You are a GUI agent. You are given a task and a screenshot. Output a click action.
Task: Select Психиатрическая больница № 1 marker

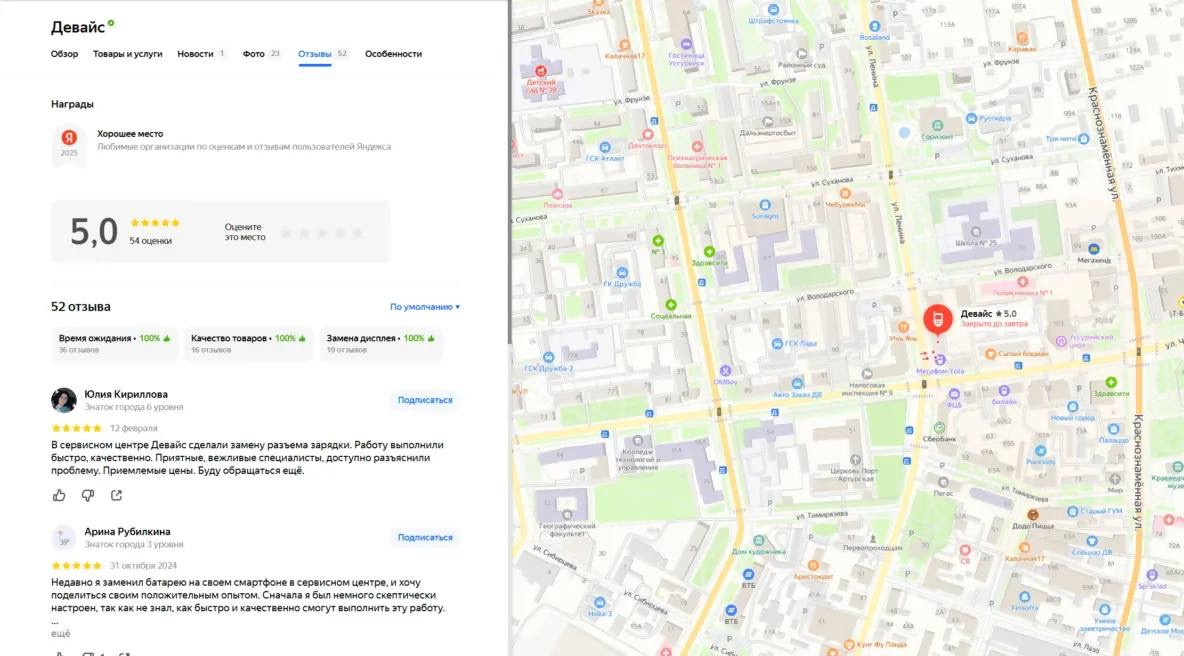pos(697,146)
